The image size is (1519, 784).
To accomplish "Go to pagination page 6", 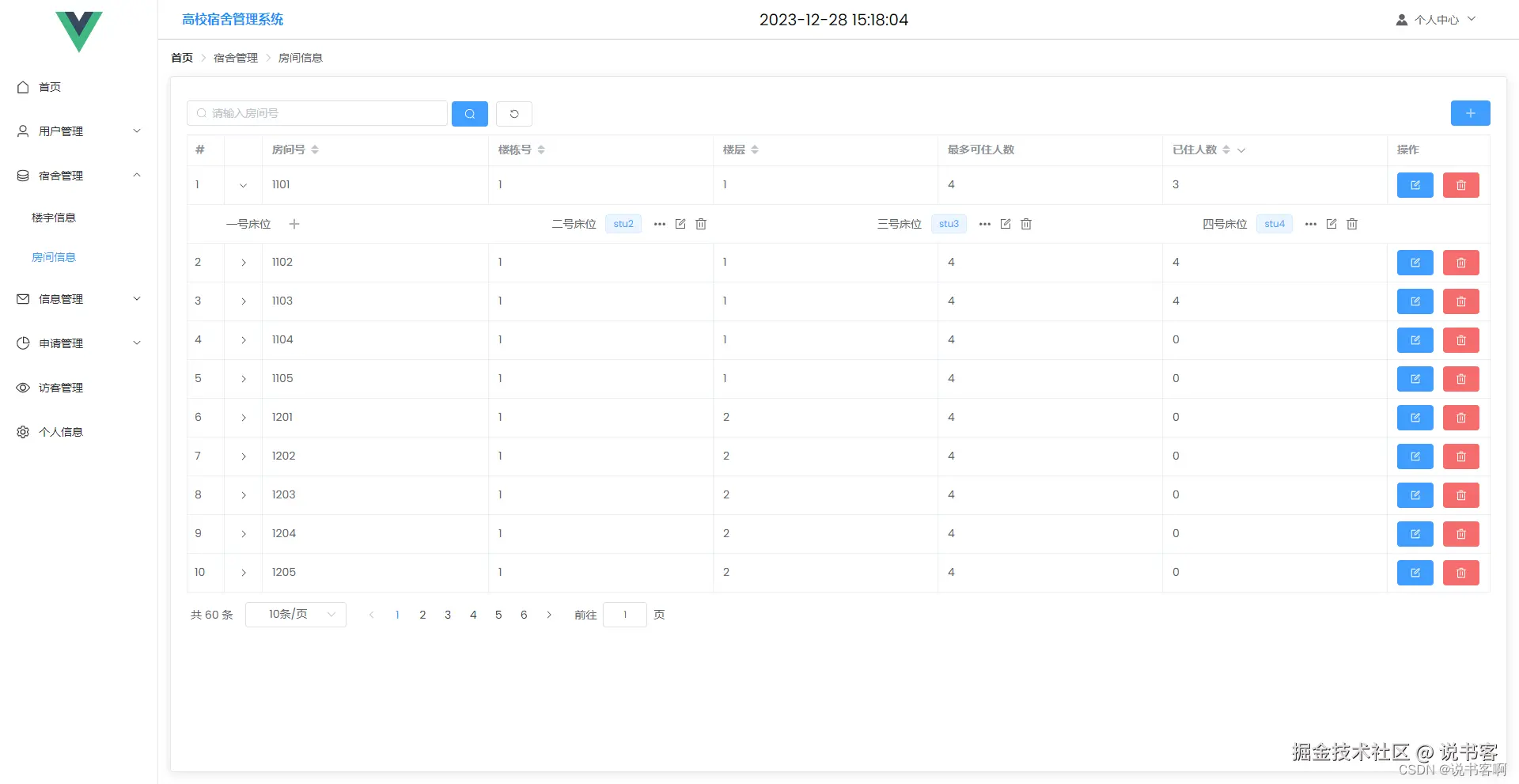I will (524, 615).
